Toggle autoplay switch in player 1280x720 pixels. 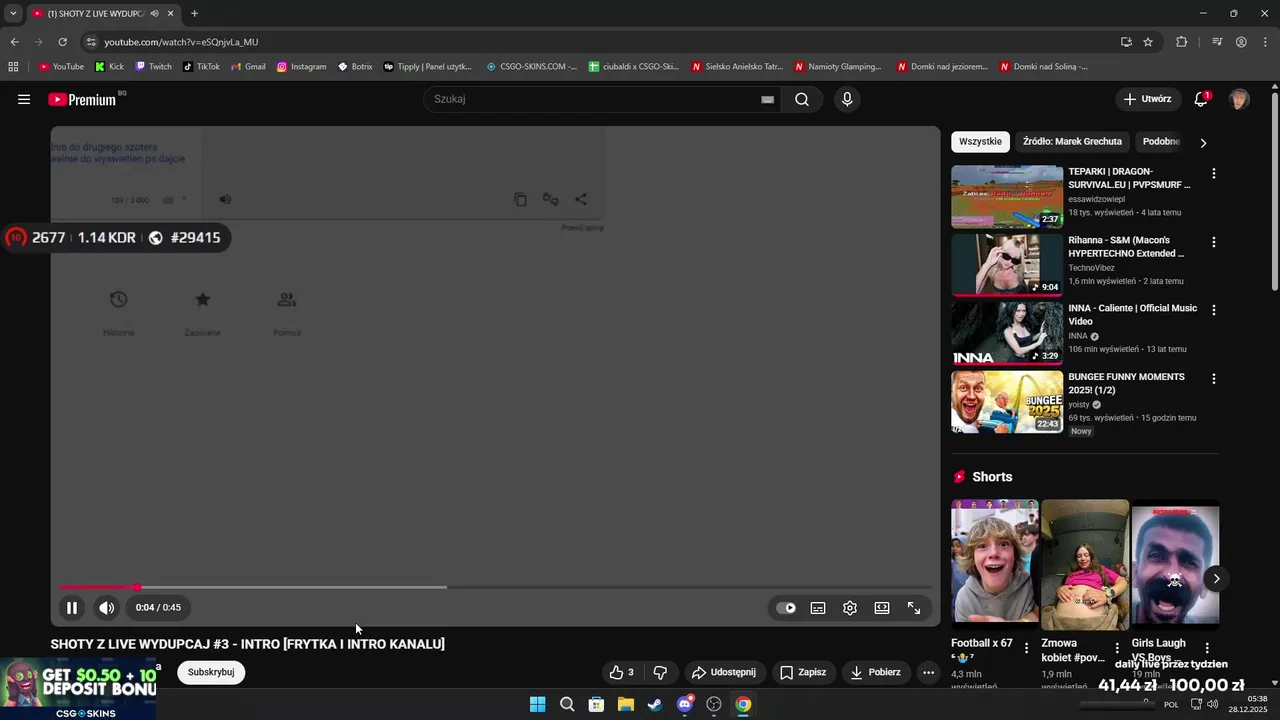click(786, 607)
